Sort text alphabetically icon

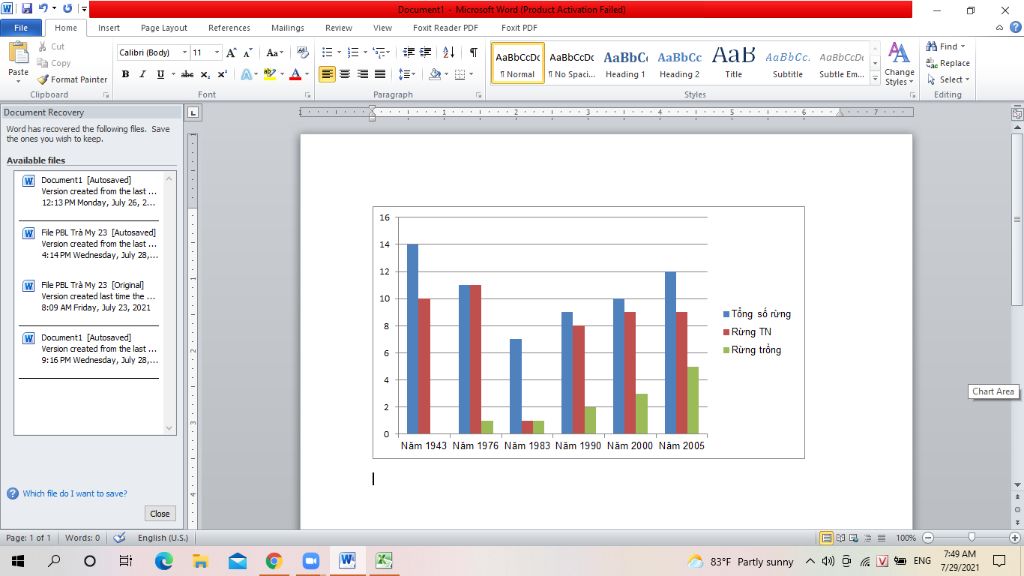pos(449,52)
